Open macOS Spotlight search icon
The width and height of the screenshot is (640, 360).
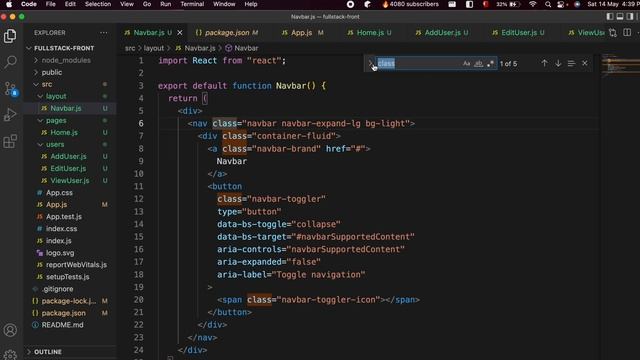coord(548,4)
